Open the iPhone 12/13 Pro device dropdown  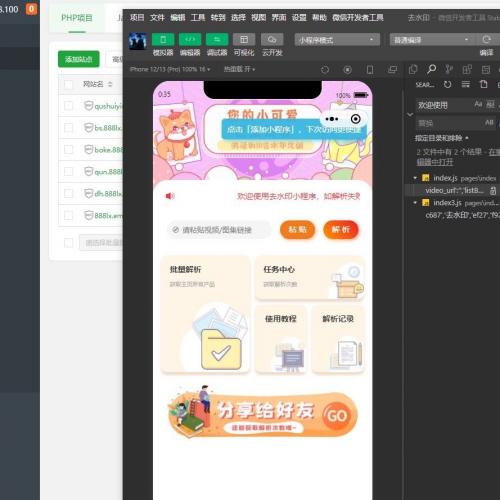pos(170,69)
